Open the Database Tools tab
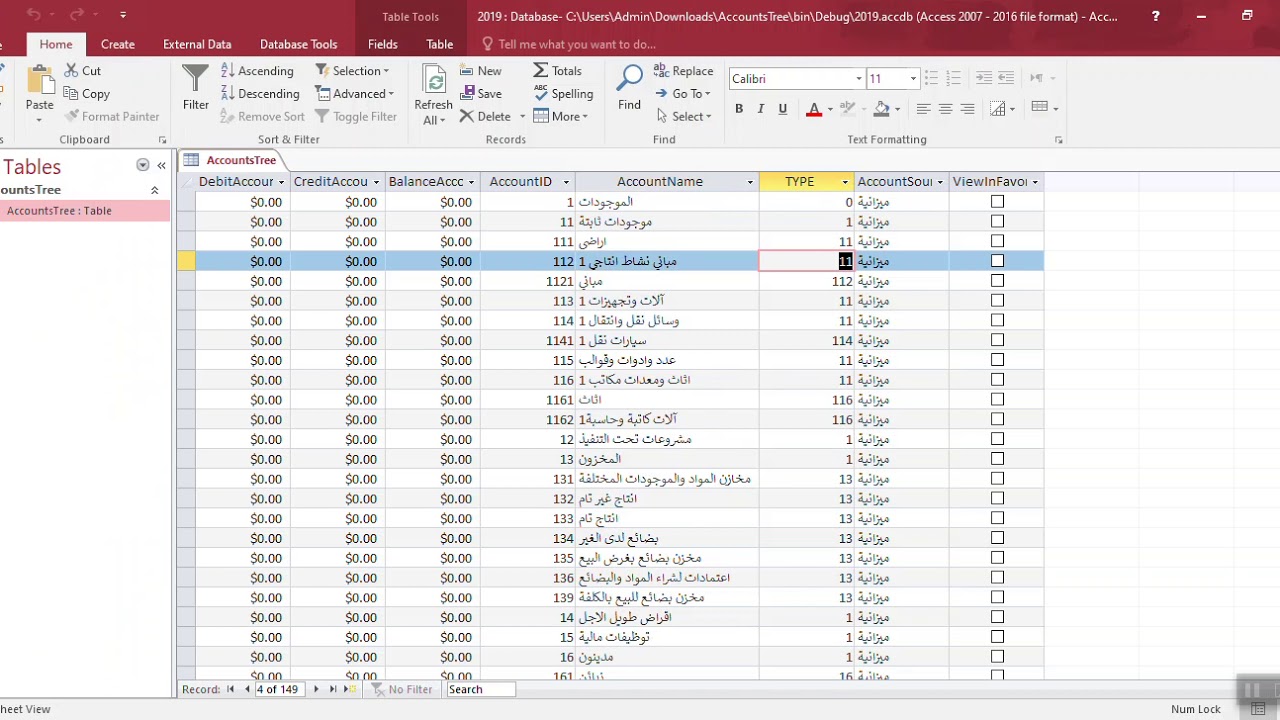 pos(298,44)
